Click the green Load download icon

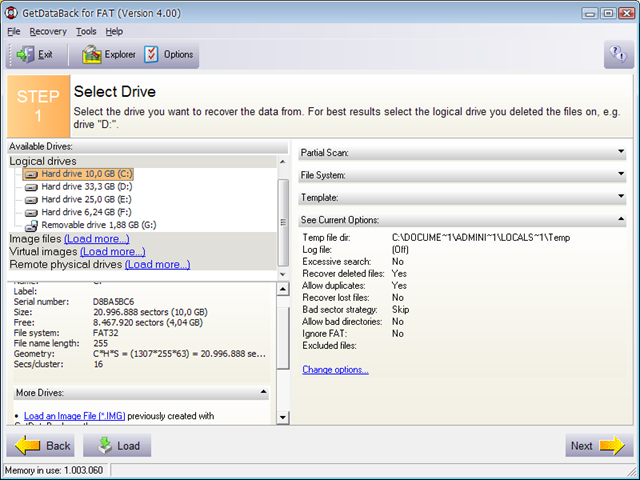tap(105, 445)
